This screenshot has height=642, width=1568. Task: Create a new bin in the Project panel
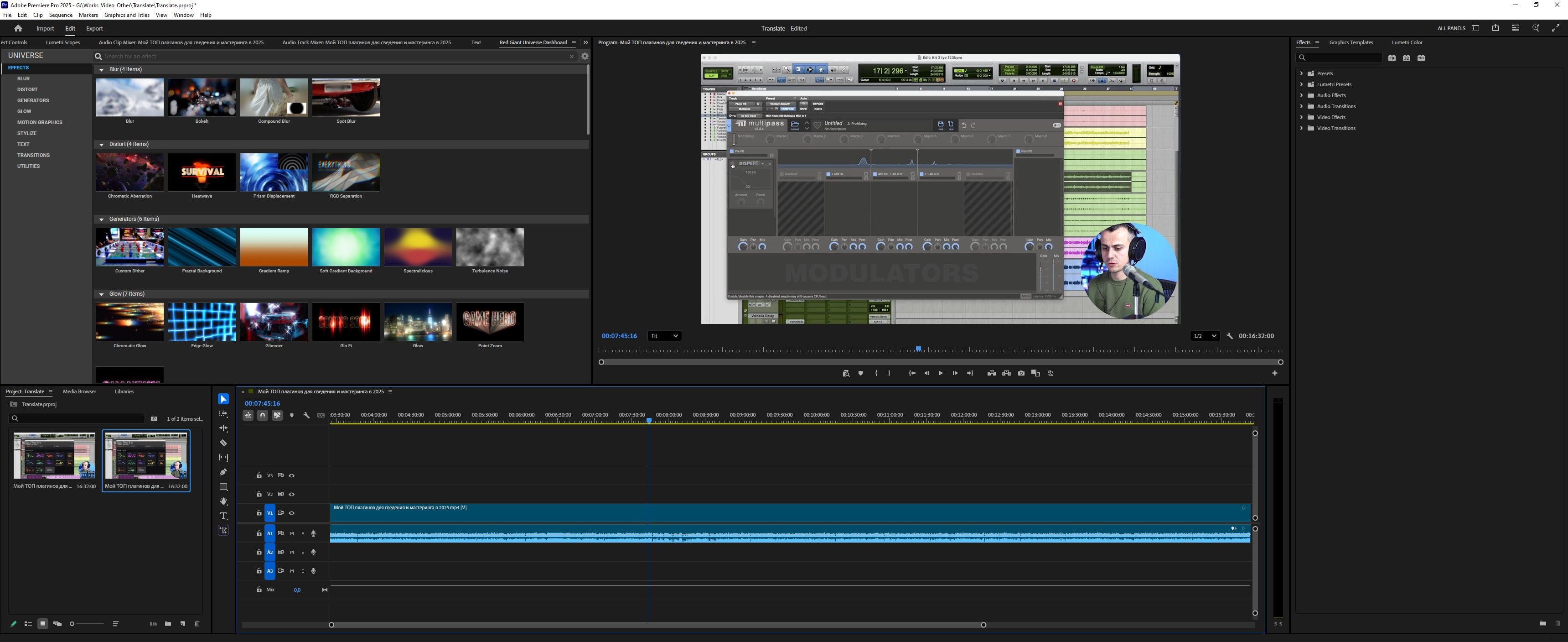[168, 624]
